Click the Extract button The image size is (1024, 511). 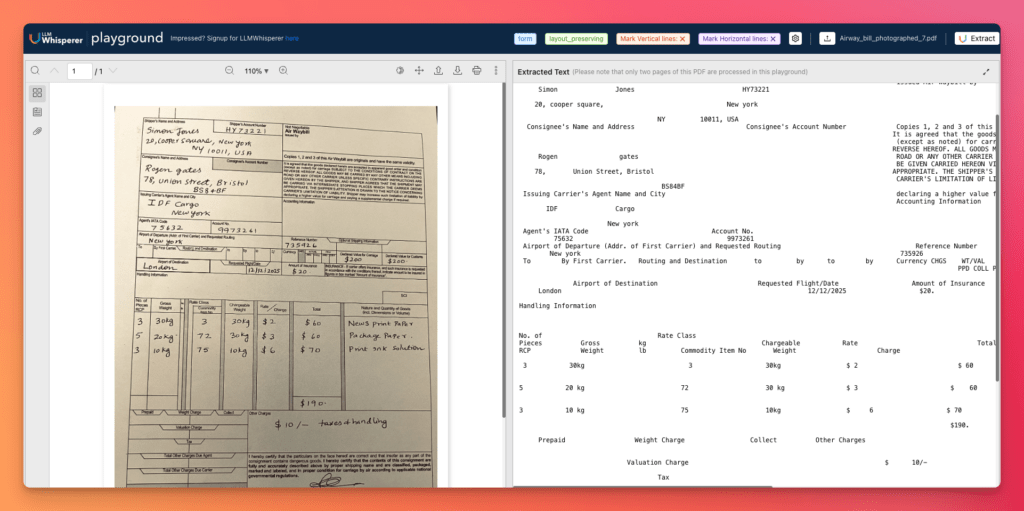[975, 38]
